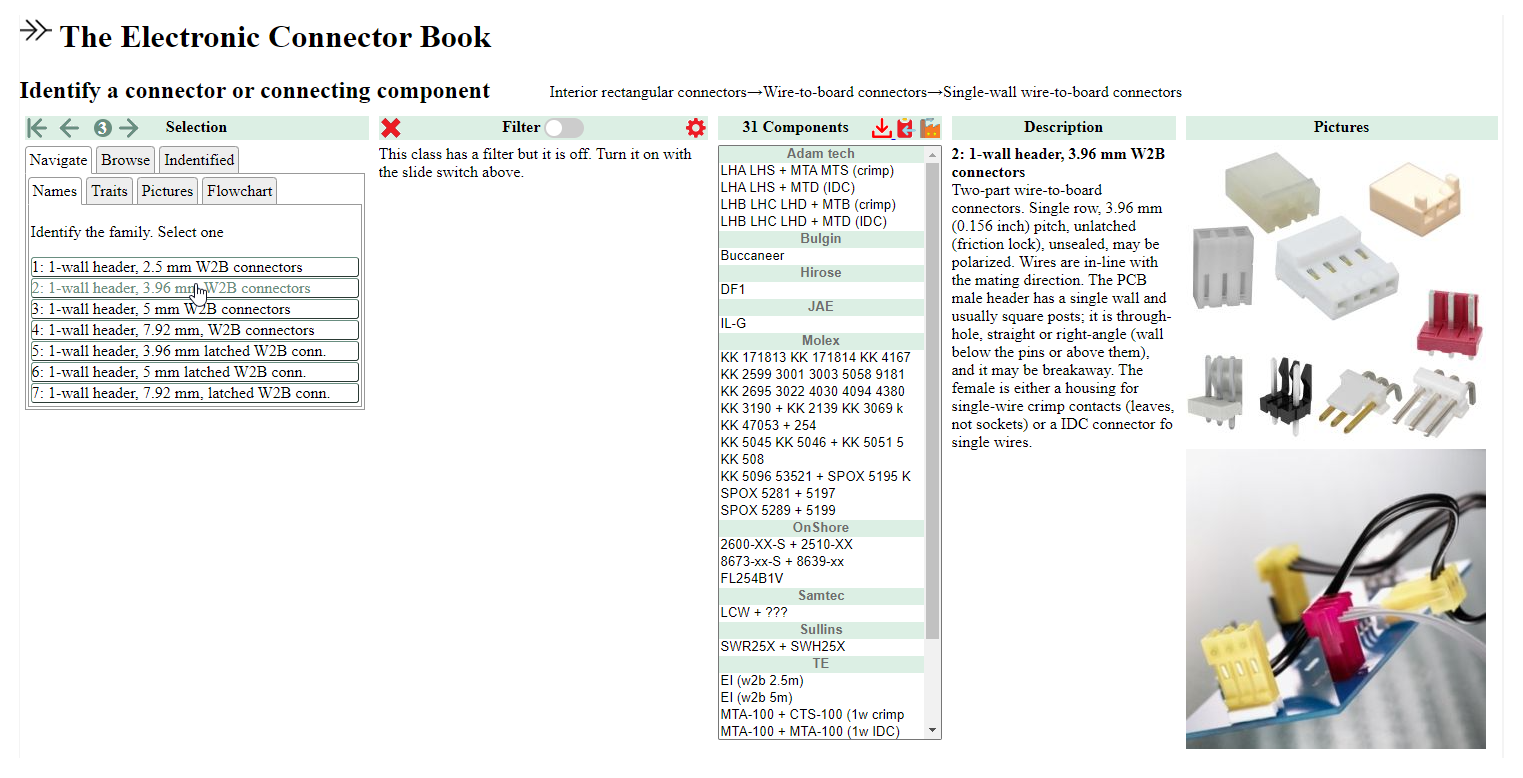Image resolution: width=1523 pixels, height=778 pixels.
Task: Open filter settings with the red gear
Action: (x=695, y=128)
